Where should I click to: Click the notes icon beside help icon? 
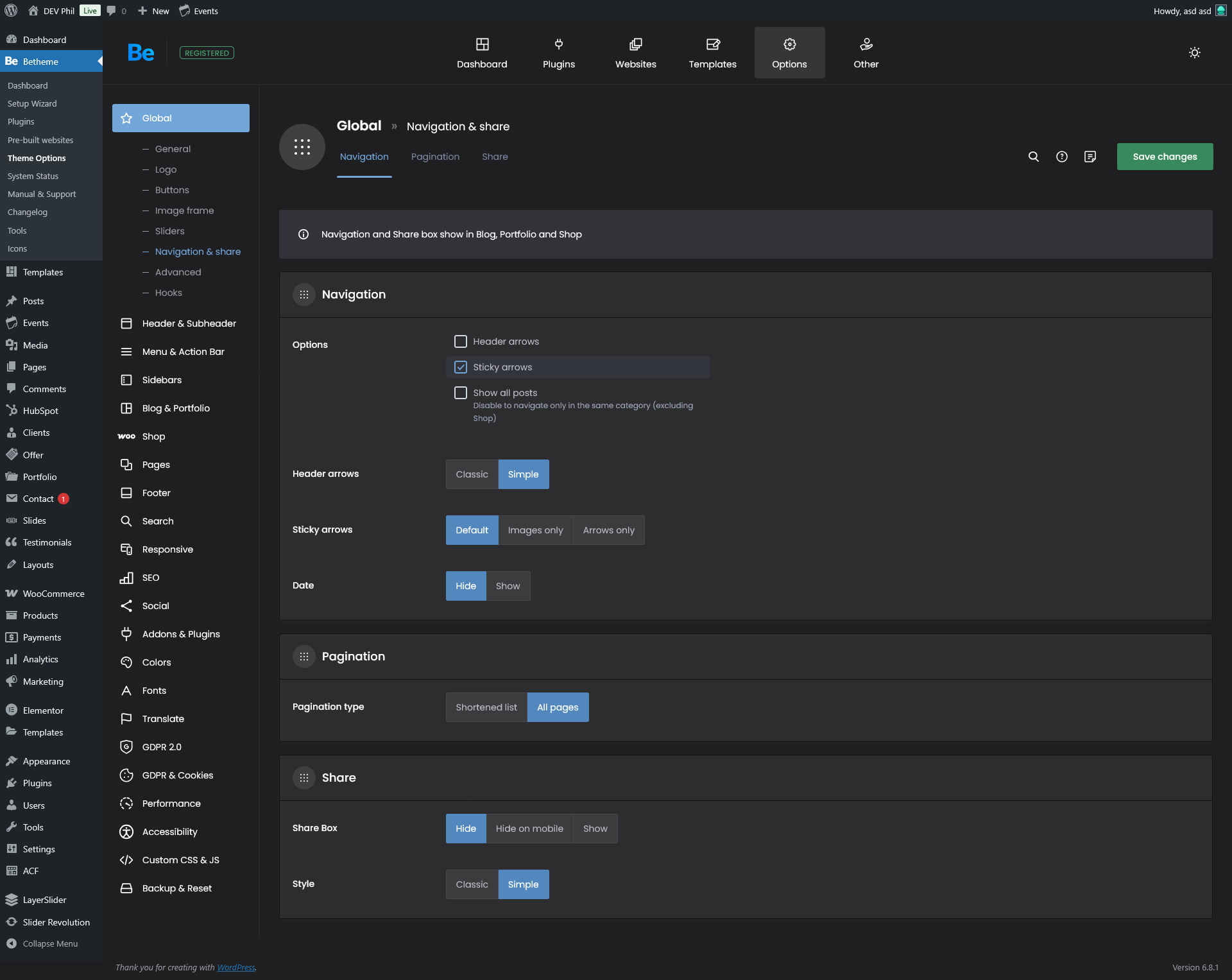coord(1090,157)
